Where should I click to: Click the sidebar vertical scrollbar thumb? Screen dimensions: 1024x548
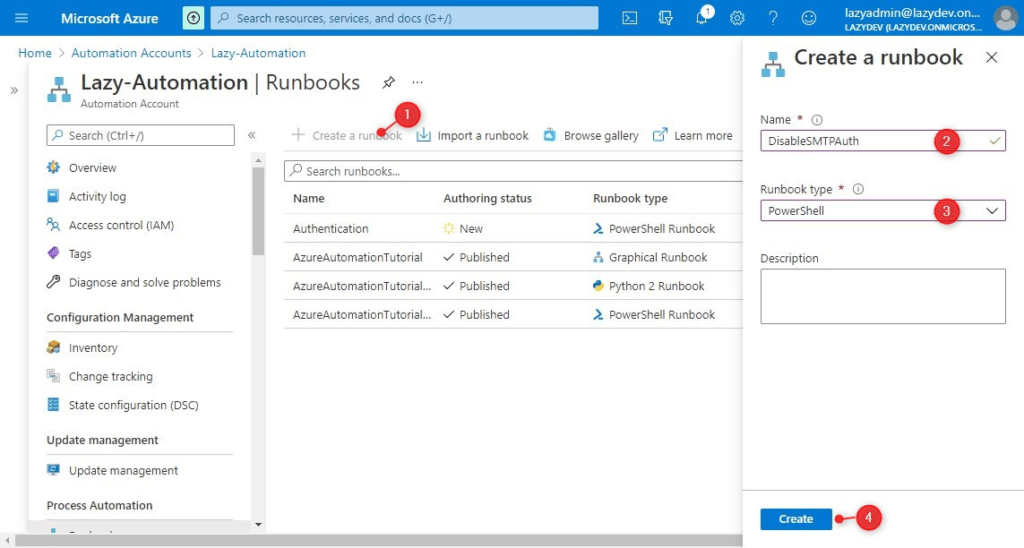pyautogui.click(x=259, y=210)
